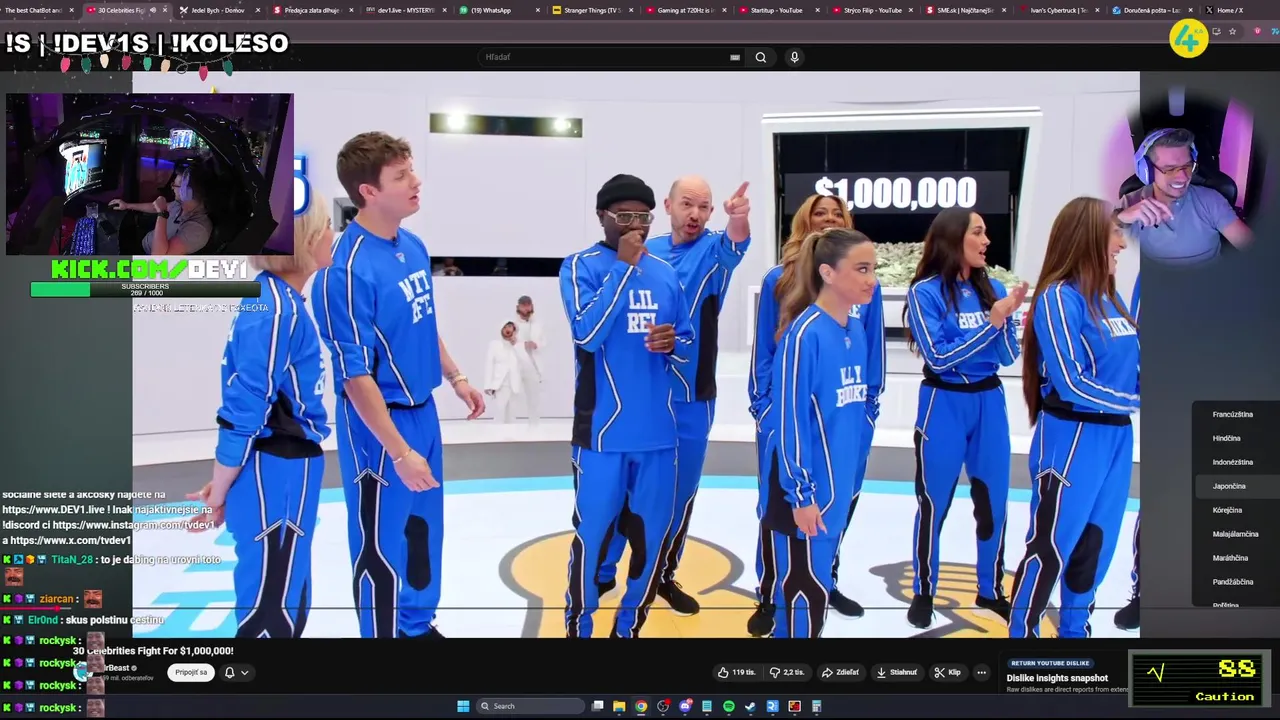1280x720 pixels.
Task: Activate voice search microphone icon
Action: pos(794,57)
